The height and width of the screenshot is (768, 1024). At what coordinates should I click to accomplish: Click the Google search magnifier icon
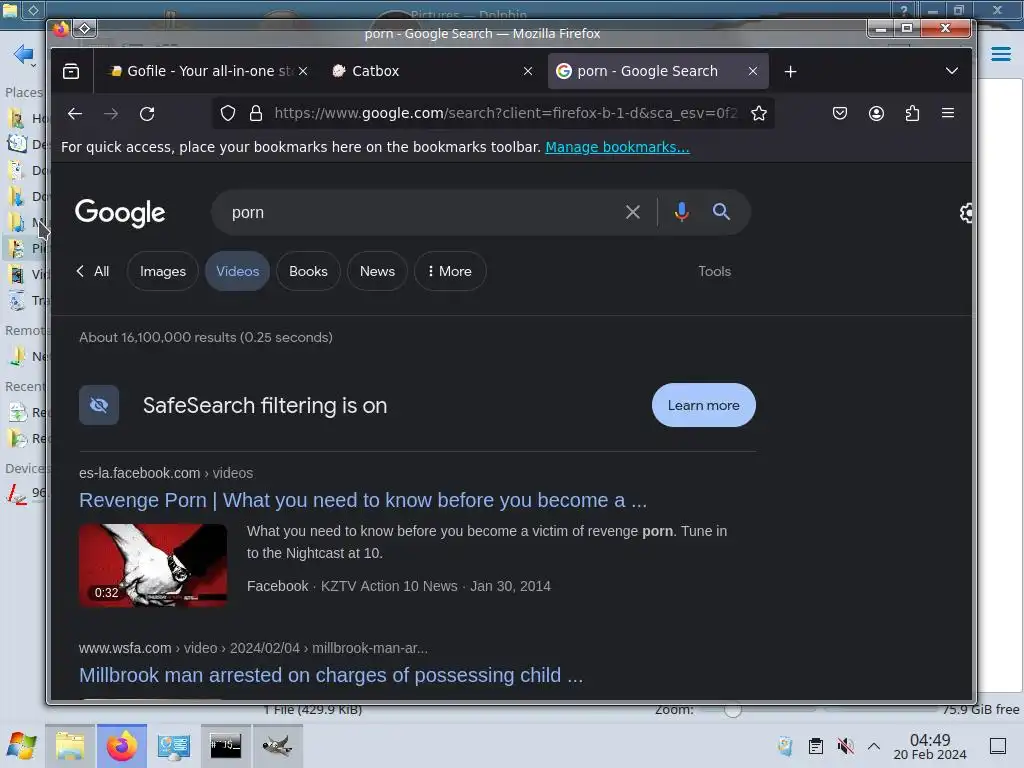(x=721, y=212)
